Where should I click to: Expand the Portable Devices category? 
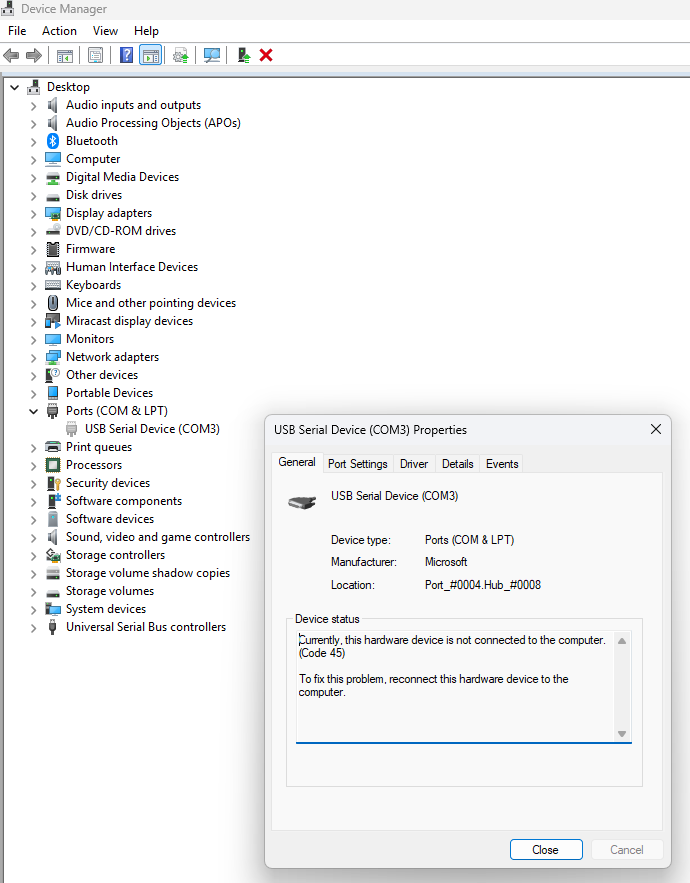(x=33, y=394)
